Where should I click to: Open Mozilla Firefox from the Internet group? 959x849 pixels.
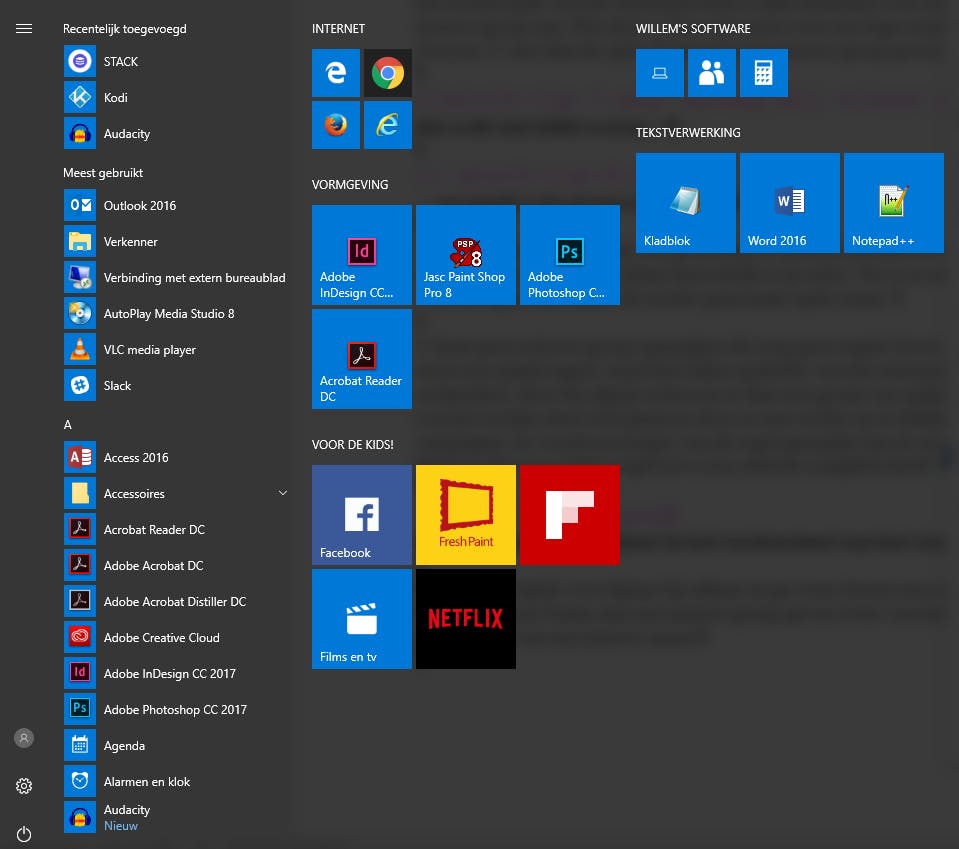point(335,124)
